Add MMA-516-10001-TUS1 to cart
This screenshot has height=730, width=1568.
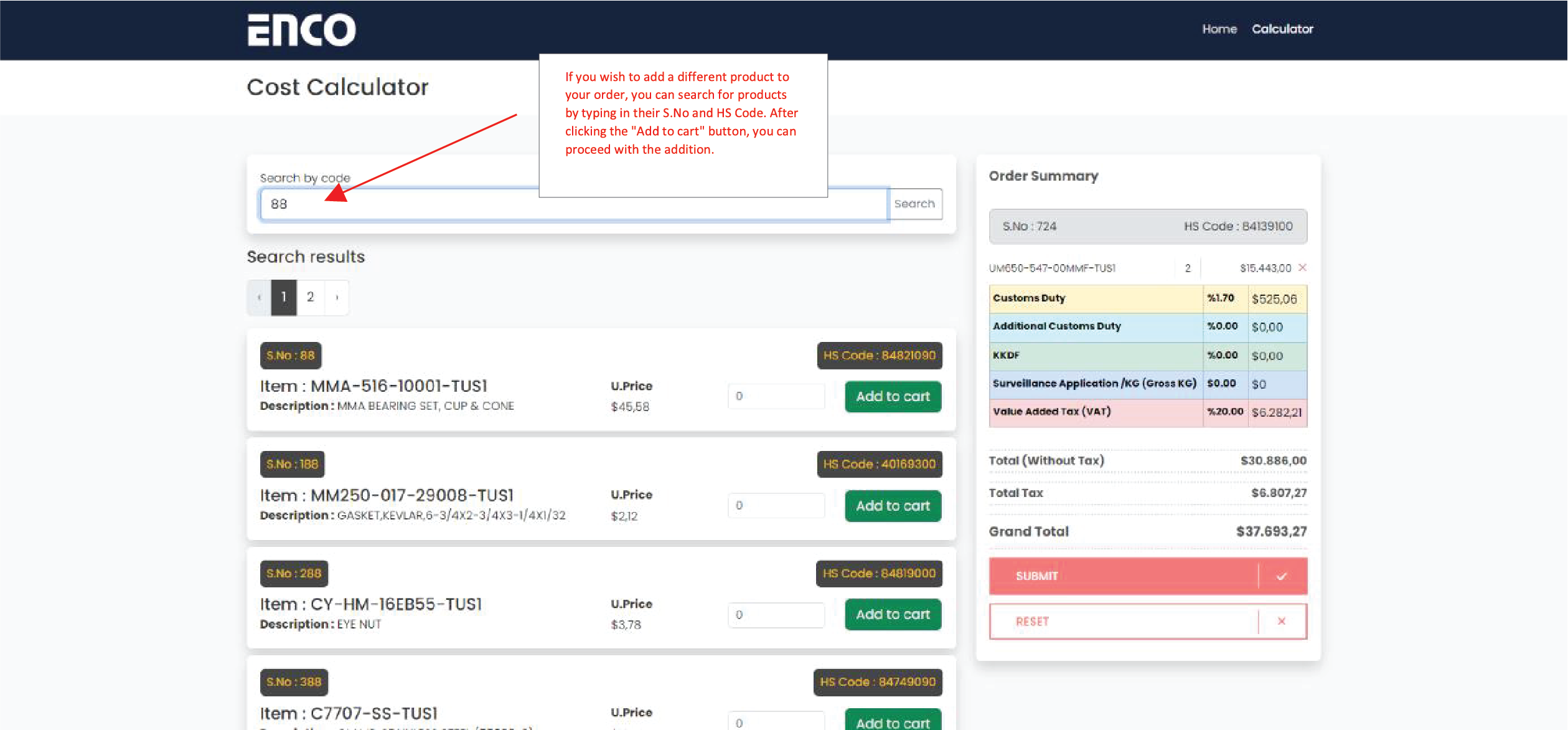pyautogui.click(x=893, y=396)
